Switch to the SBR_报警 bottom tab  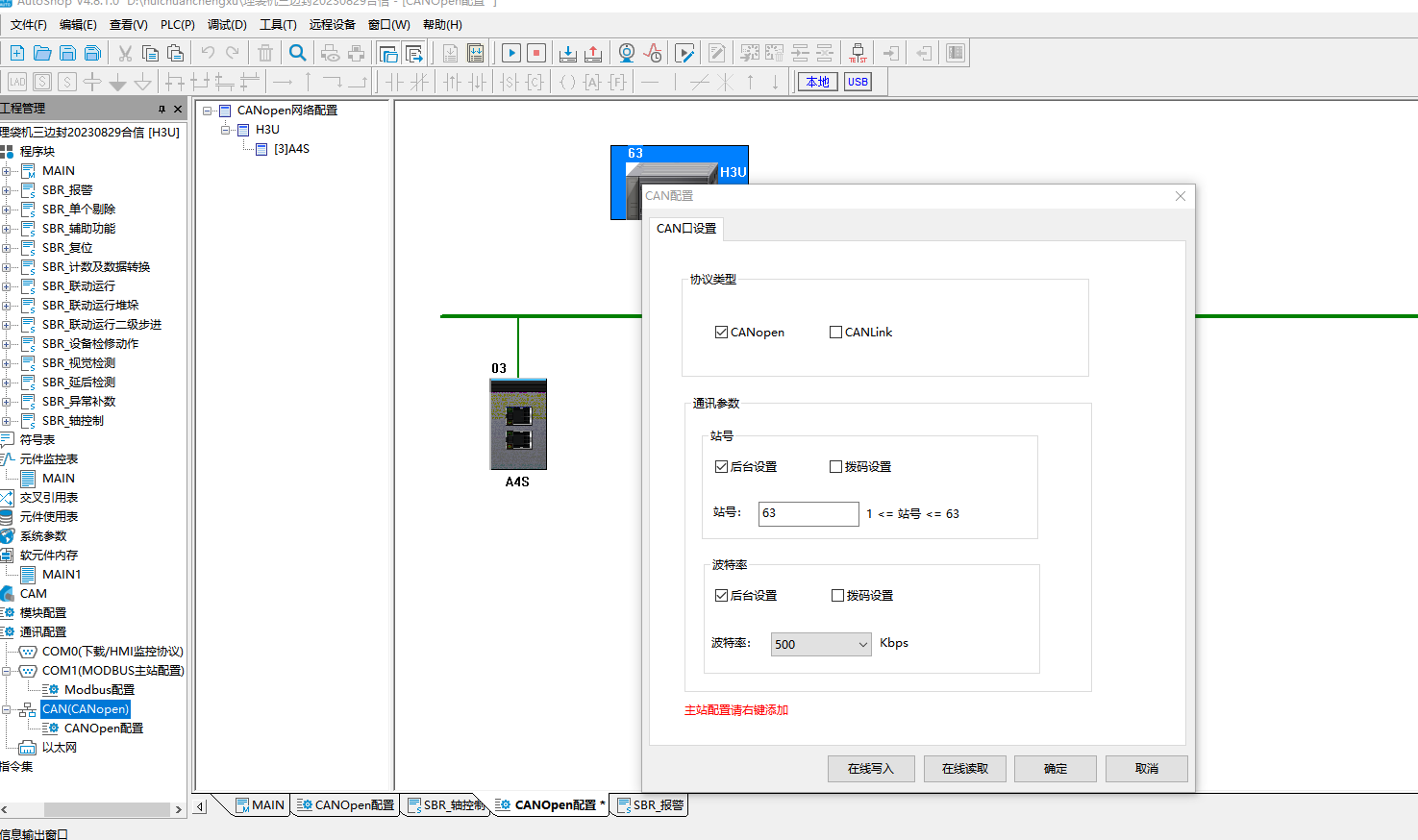pos(650,805)
